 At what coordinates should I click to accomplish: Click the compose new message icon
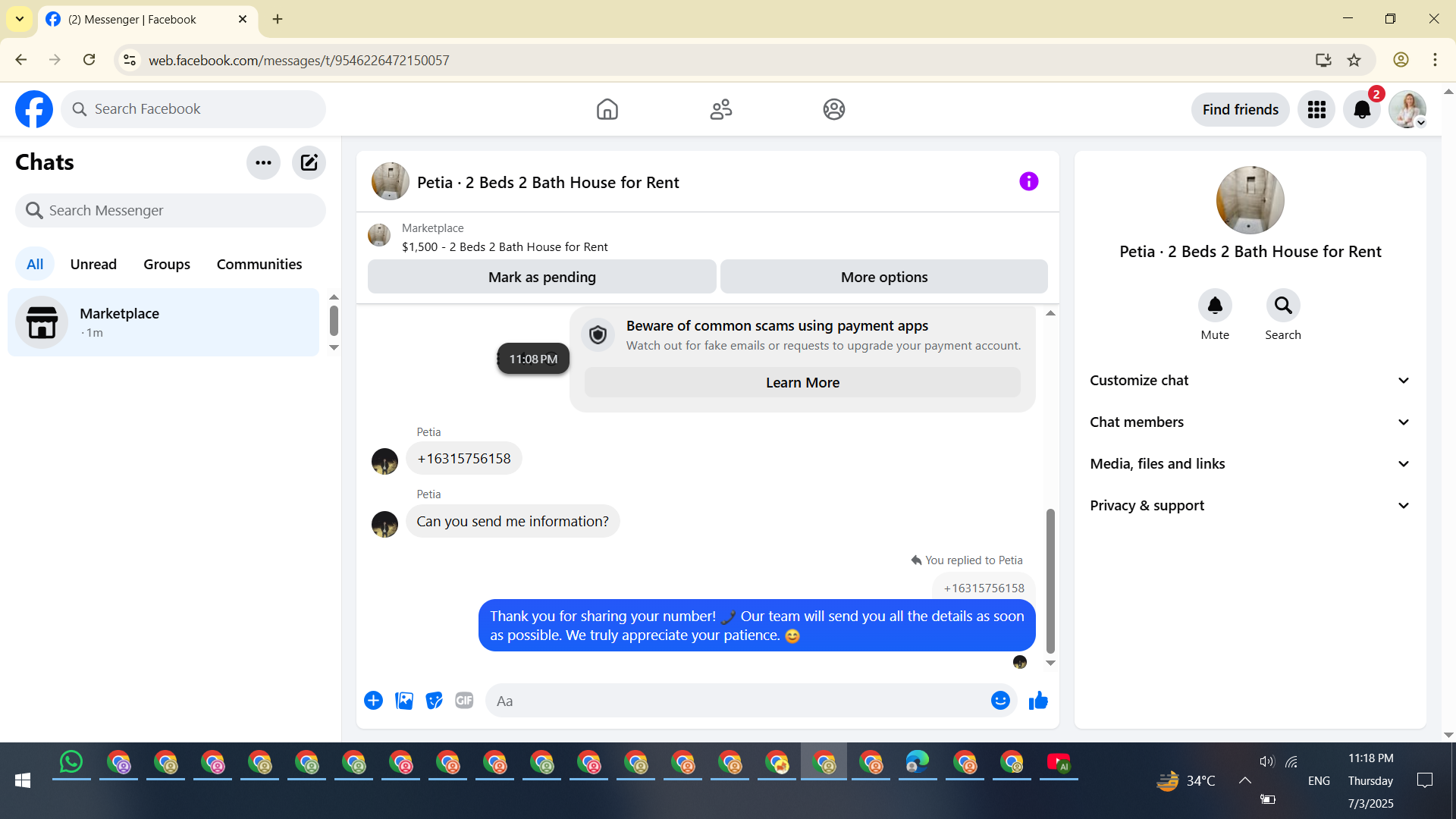coord(309,162)
